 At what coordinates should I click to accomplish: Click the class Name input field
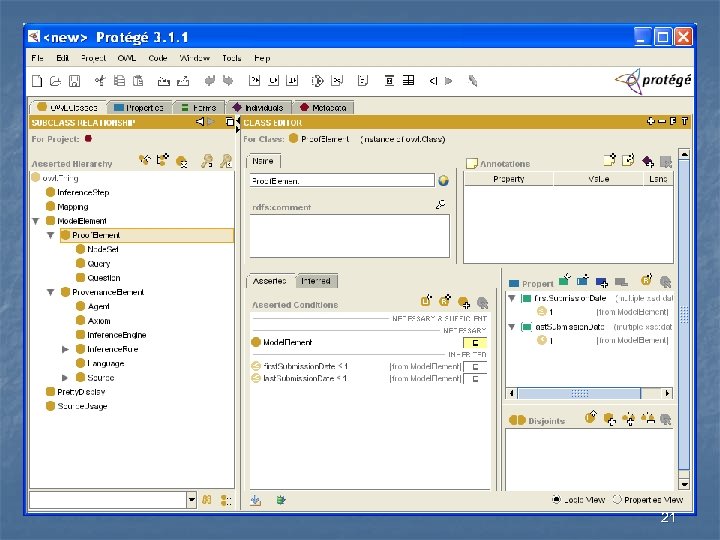click(x=342, y=180)
